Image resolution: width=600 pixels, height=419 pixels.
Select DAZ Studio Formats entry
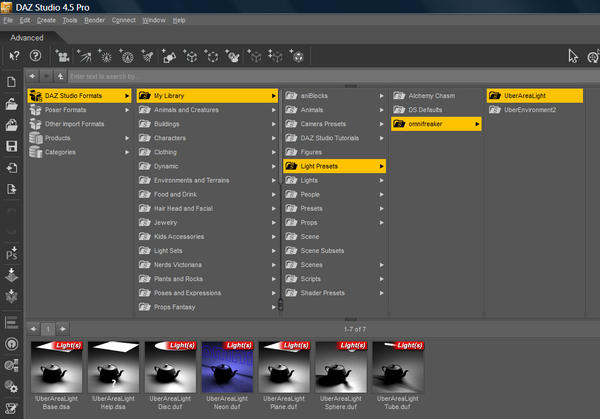click(x=80, y=96)
